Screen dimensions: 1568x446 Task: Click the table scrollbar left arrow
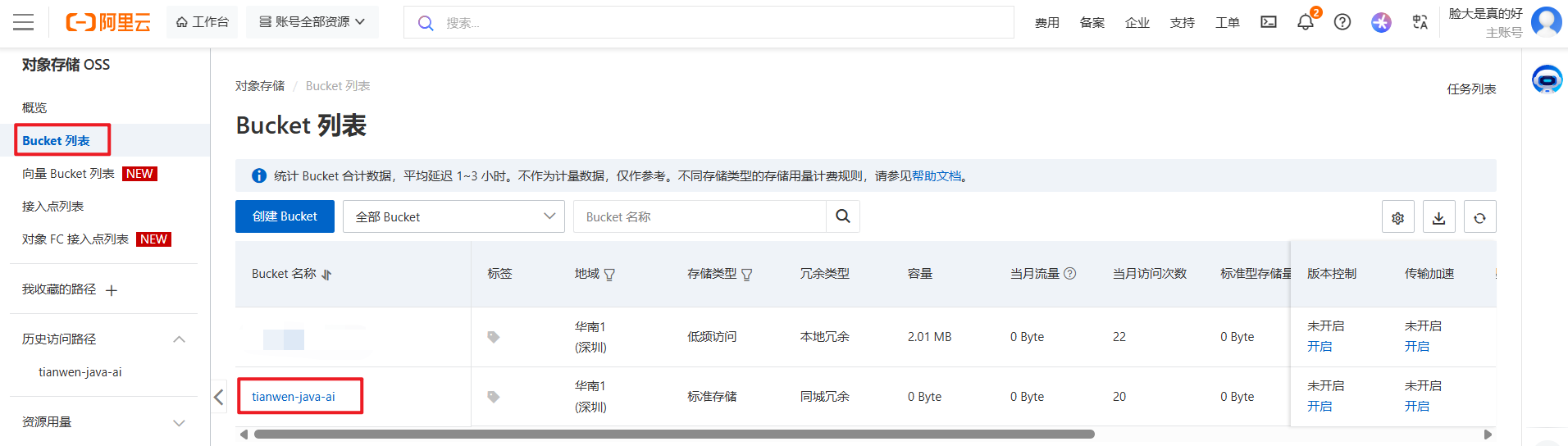[244, 435]
